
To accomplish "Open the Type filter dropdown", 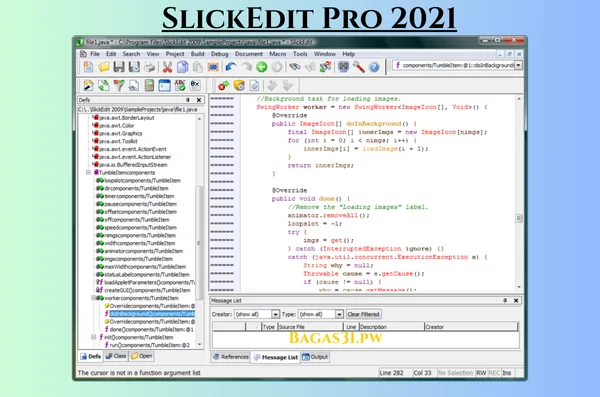I will pyautogui.click(x=339, y=314).
